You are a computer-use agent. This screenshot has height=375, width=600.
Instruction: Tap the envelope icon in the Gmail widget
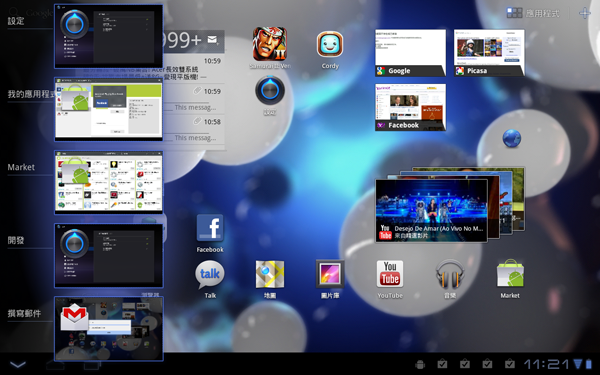point(212,39)
